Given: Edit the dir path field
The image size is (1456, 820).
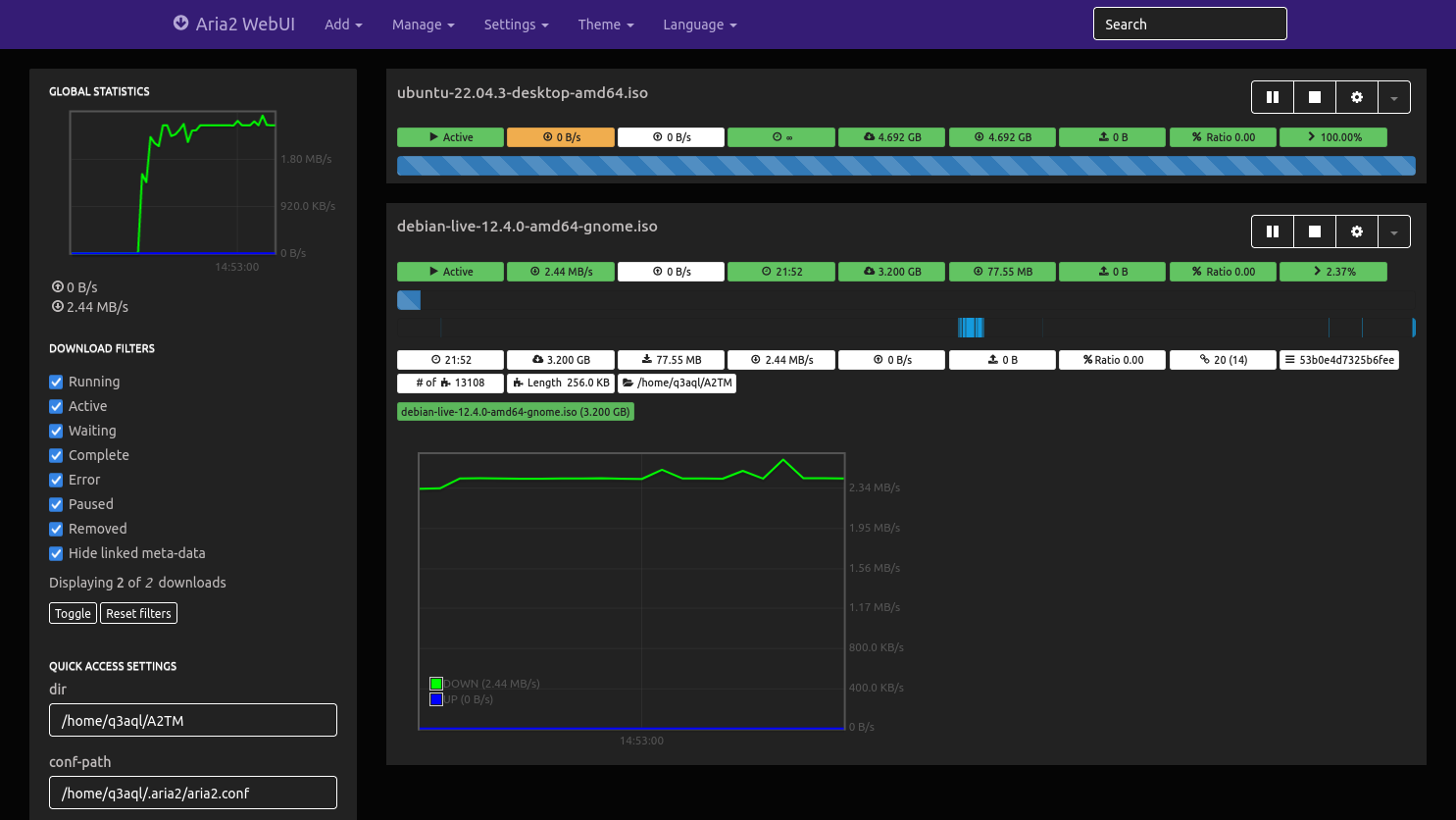Looking at the screenshot, I should pyautogui.click(x=193, y=720).
